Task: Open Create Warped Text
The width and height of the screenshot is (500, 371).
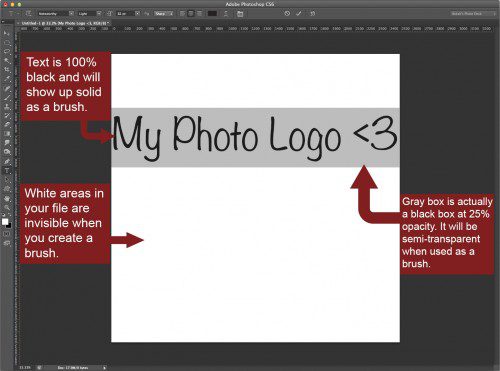Action: click(x=226, y=14)
